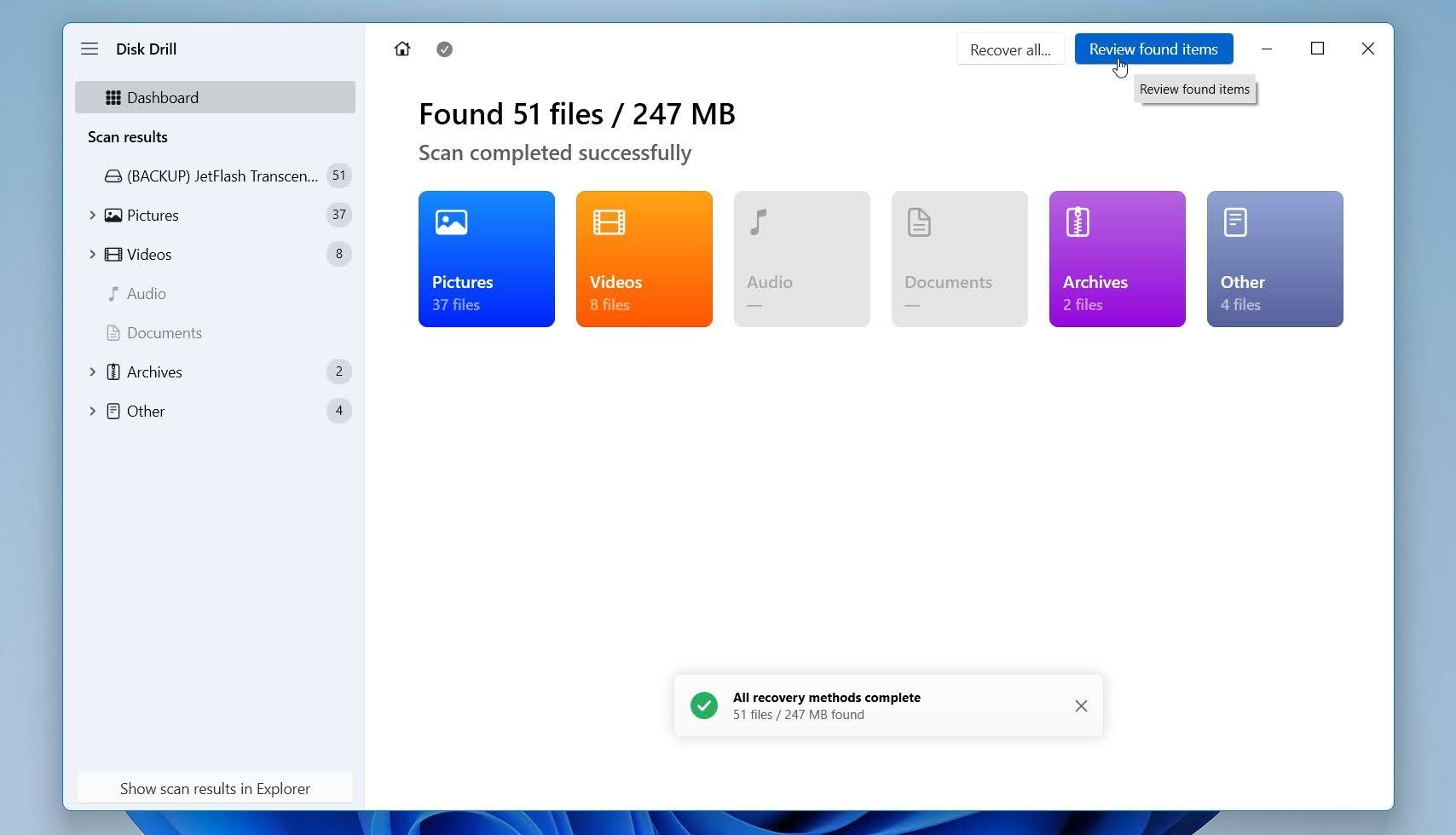Open the orange Videos 8 files card

644,259
